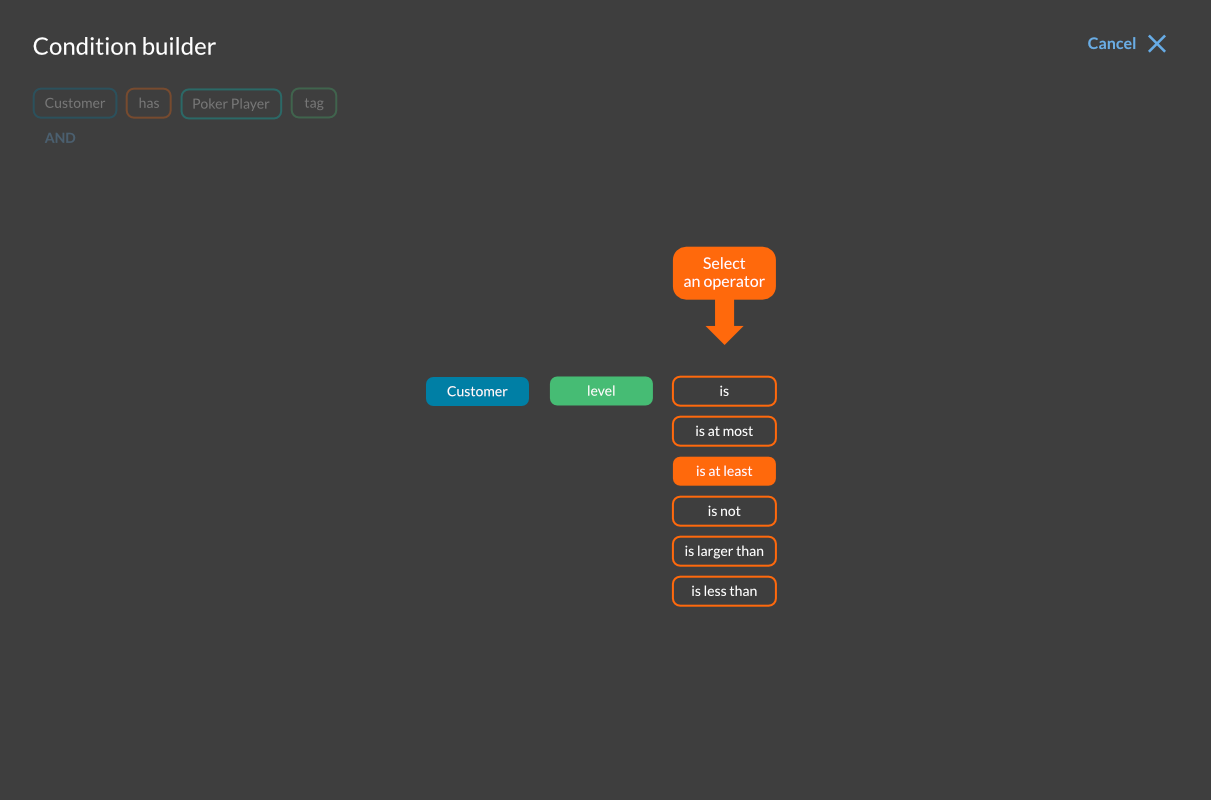Choose the 'is at most' operator
Image resolution: width=1211 pixels, height=800 pixels.
coord(724,431)
